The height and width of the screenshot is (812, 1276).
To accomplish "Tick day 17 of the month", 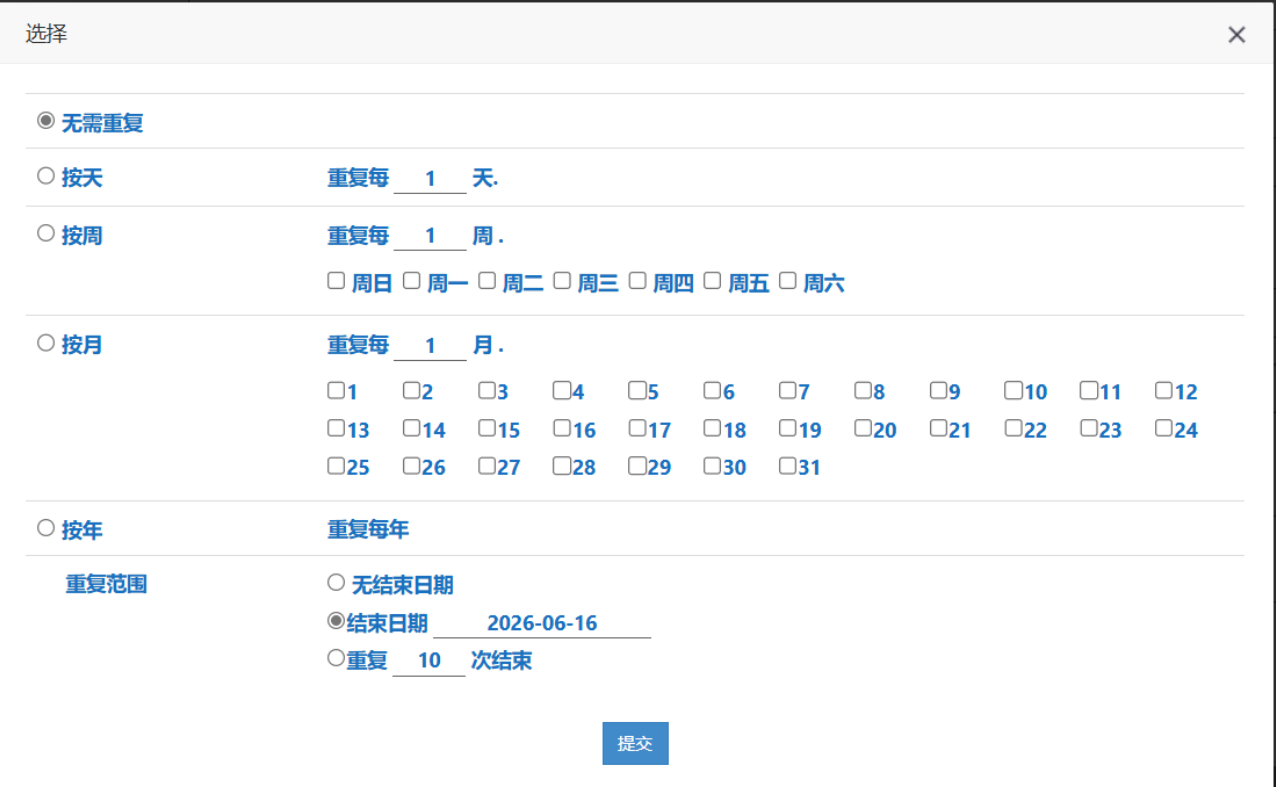I will [x=637, y=428].
